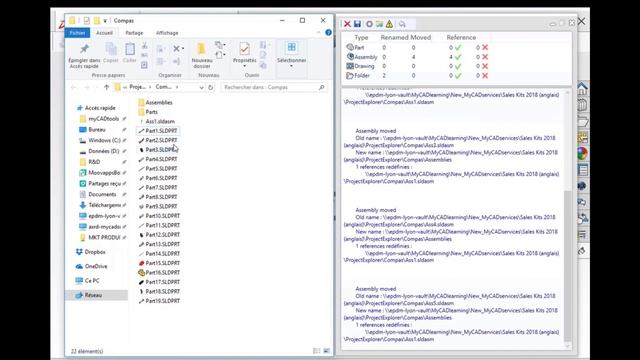
Task: Select the file 'Part19.SLDPRT'
Action: pyautogui.click(x=162, y=301)
